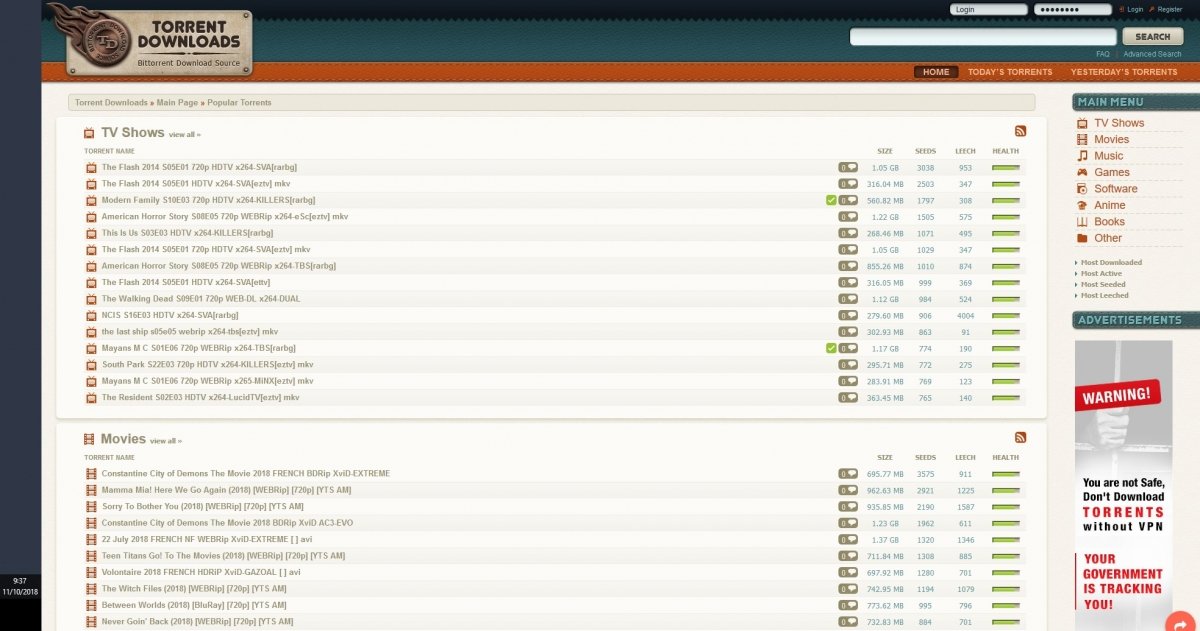The height and width of the screenshot is (631, 1200).
Task: Open the last ship s05e05 webrip torrent
Action: tap(190, 332)
